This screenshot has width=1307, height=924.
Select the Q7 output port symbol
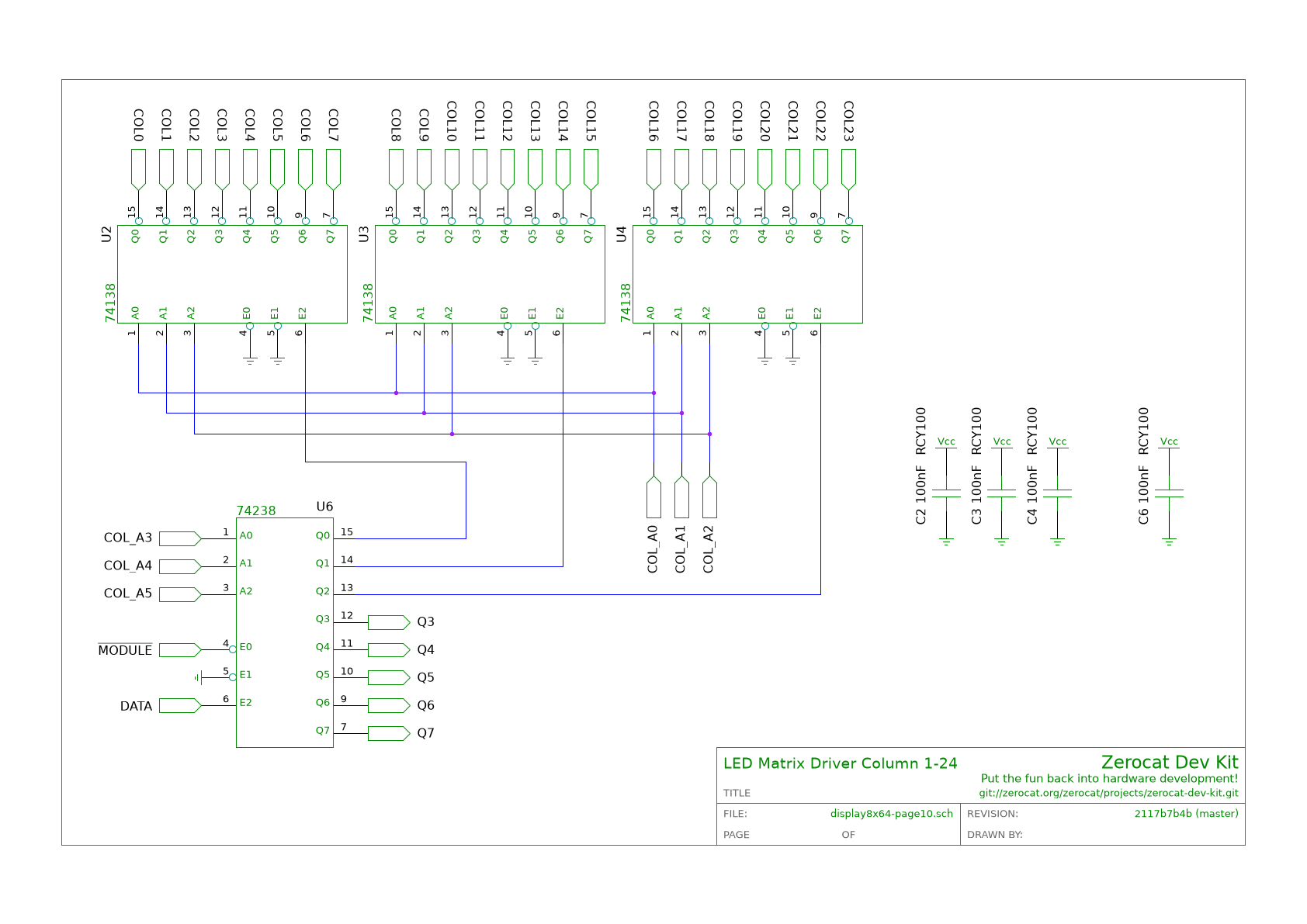pos(389,733)
